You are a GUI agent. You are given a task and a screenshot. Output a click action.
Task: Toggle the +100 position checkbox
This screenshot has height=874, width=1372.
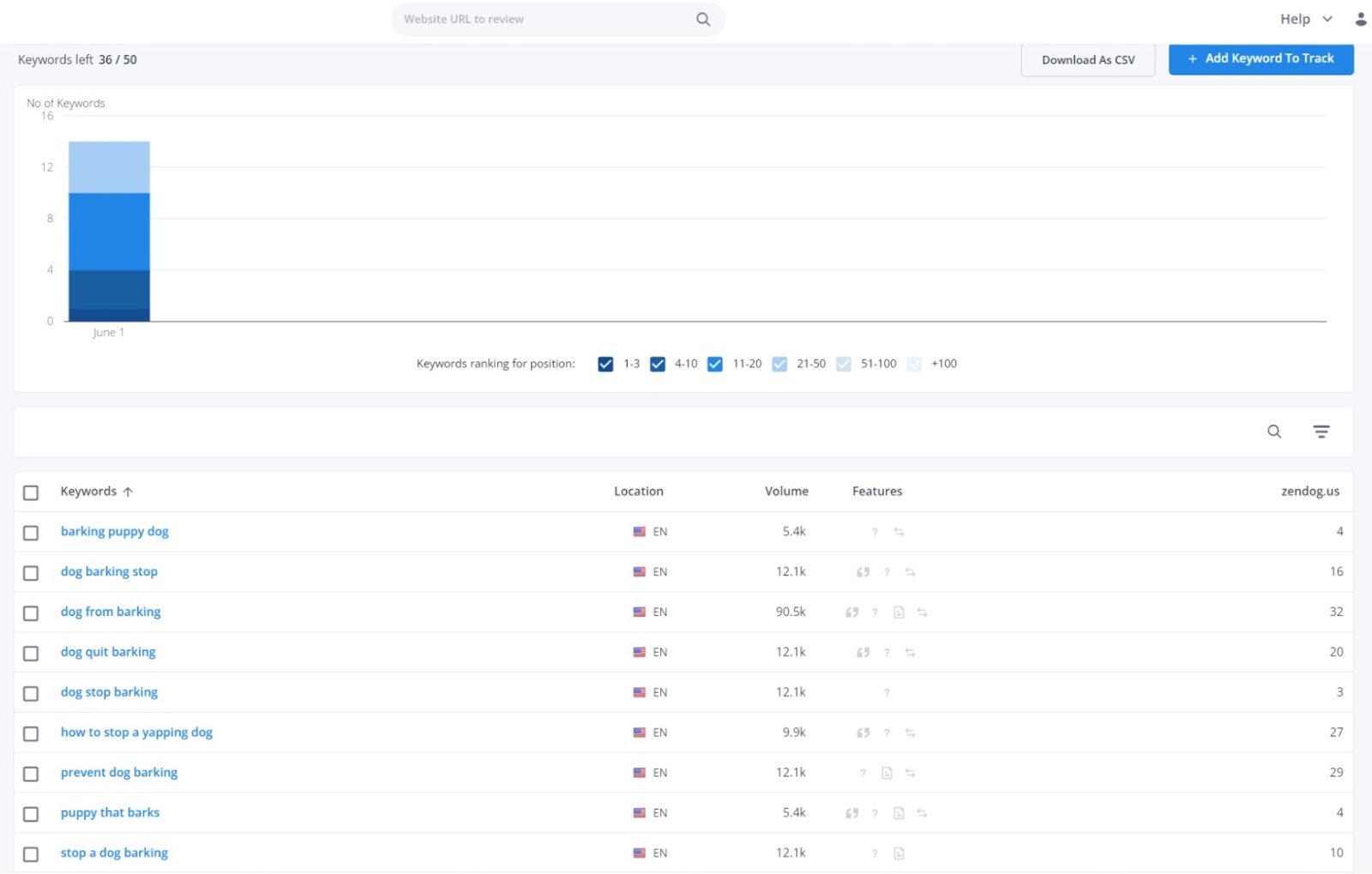point(914,364)
